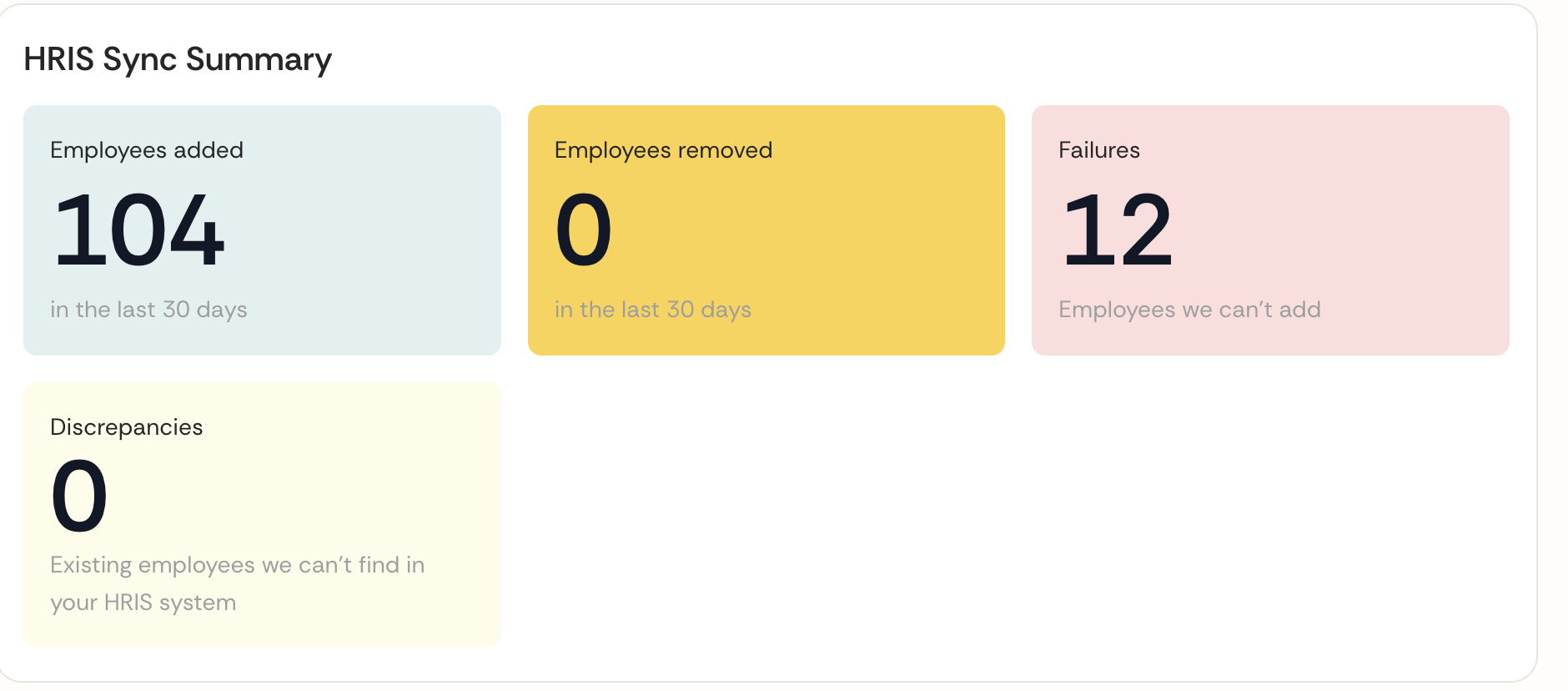Open the Employees added card

[x=262, y=229]
